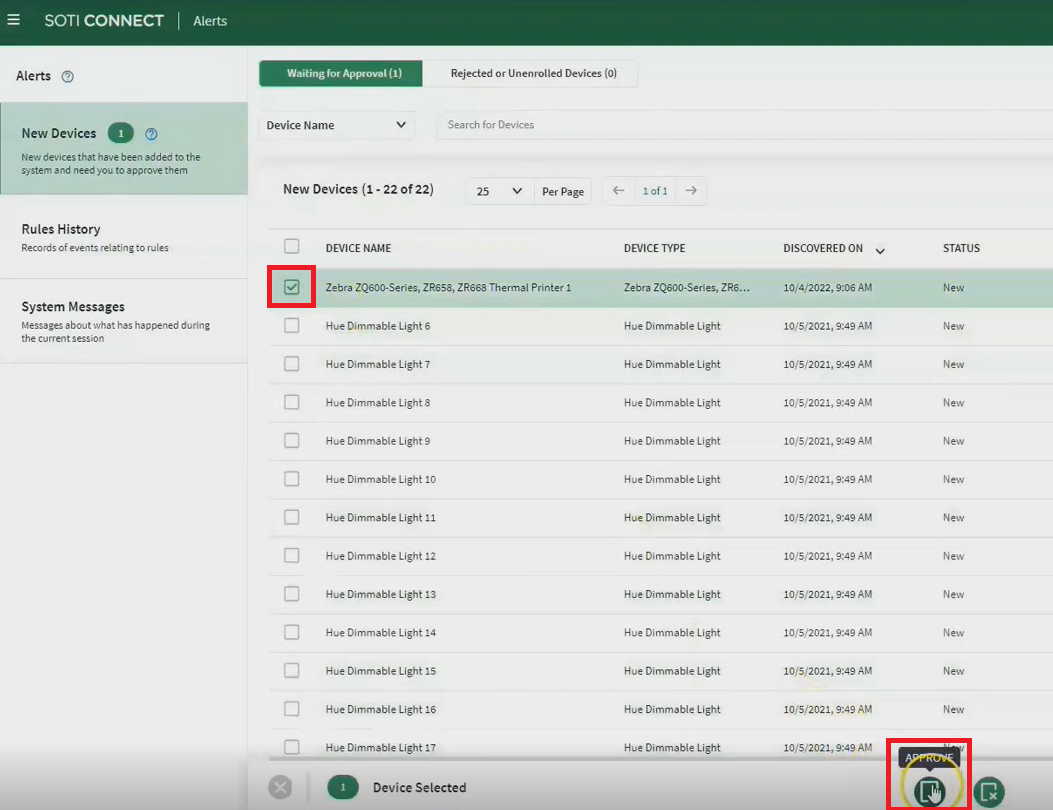Click the Search for Devices field
Viewport: 1053px width, 810px height.
click(740, 125)
